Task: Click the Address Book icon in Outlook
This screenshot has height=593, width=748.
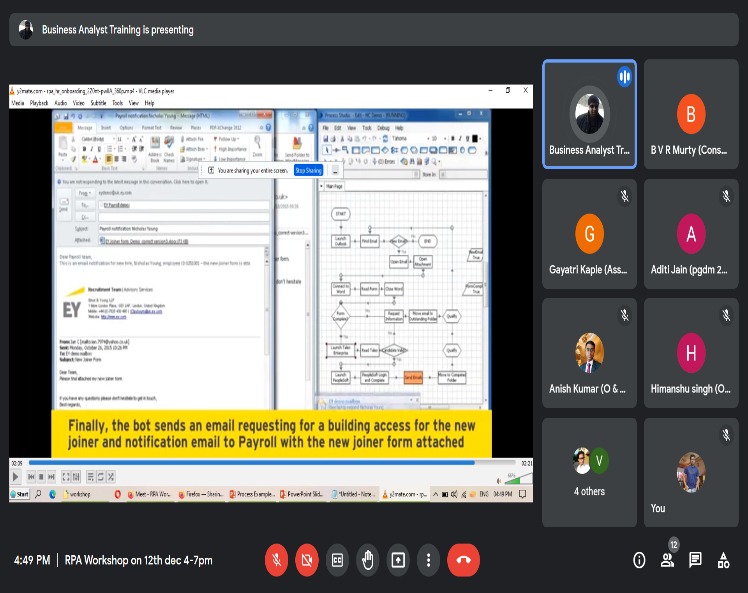Action: pyautogui.click(x=155, y=149)
